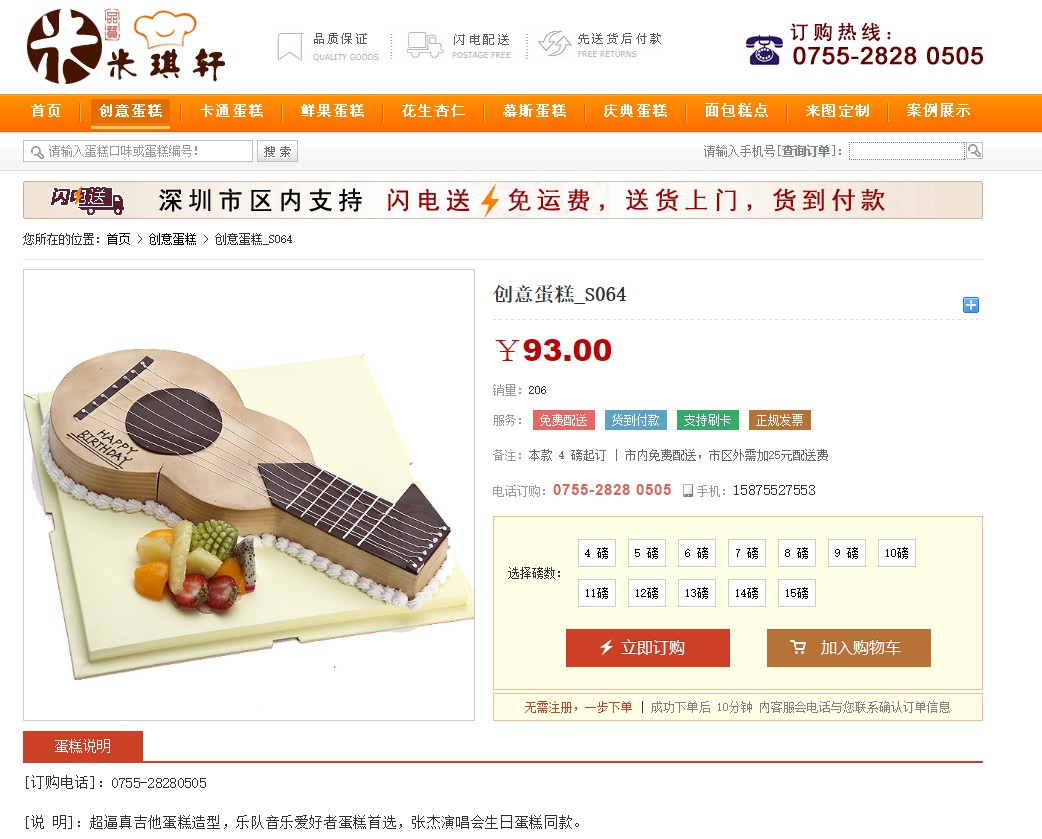Open the 慕斯蛋糕 menu item
The width and height of the screenshot is (1042, 839).
[x=535, y=111]
